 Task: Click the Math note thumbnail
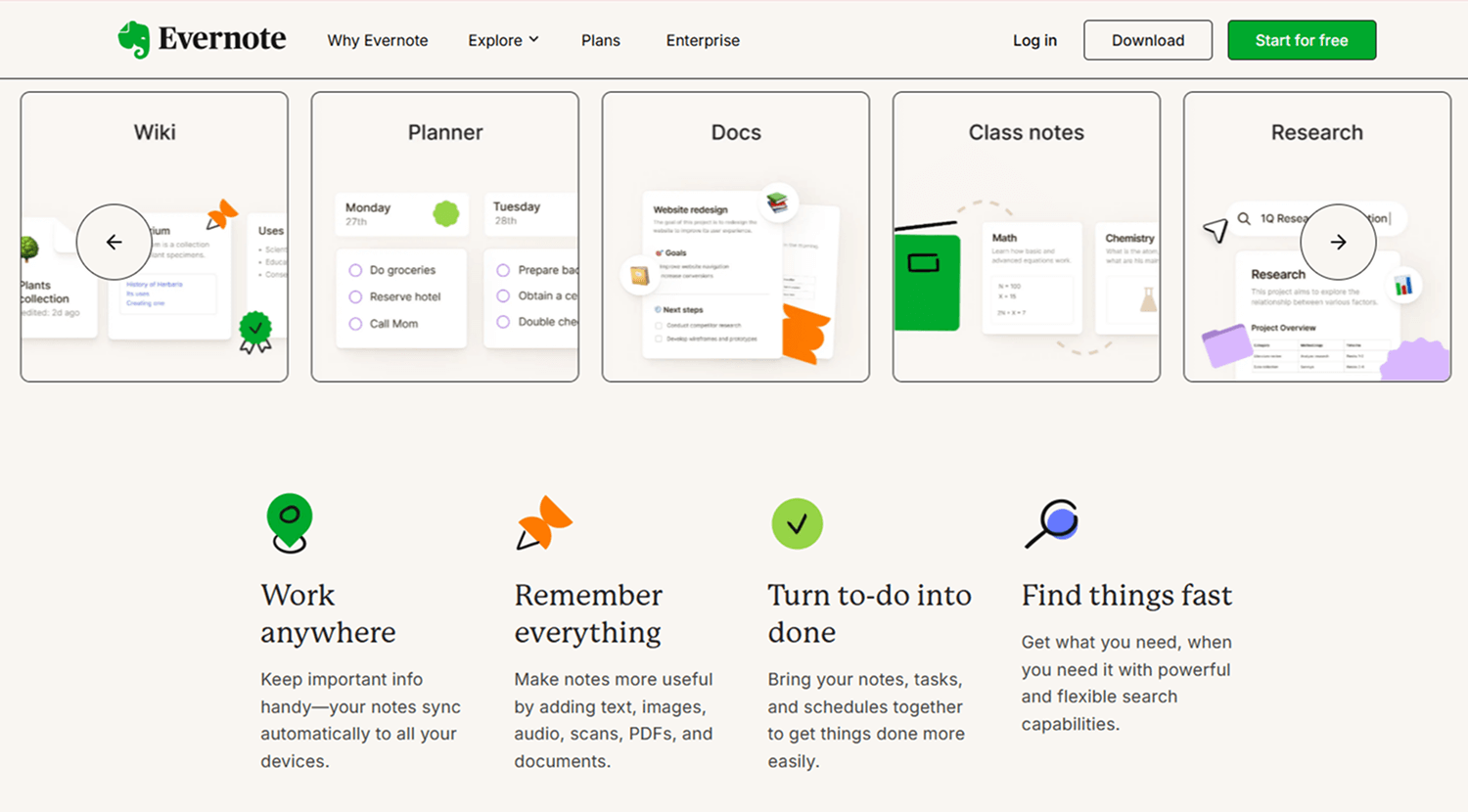(x=1032, y=278)
